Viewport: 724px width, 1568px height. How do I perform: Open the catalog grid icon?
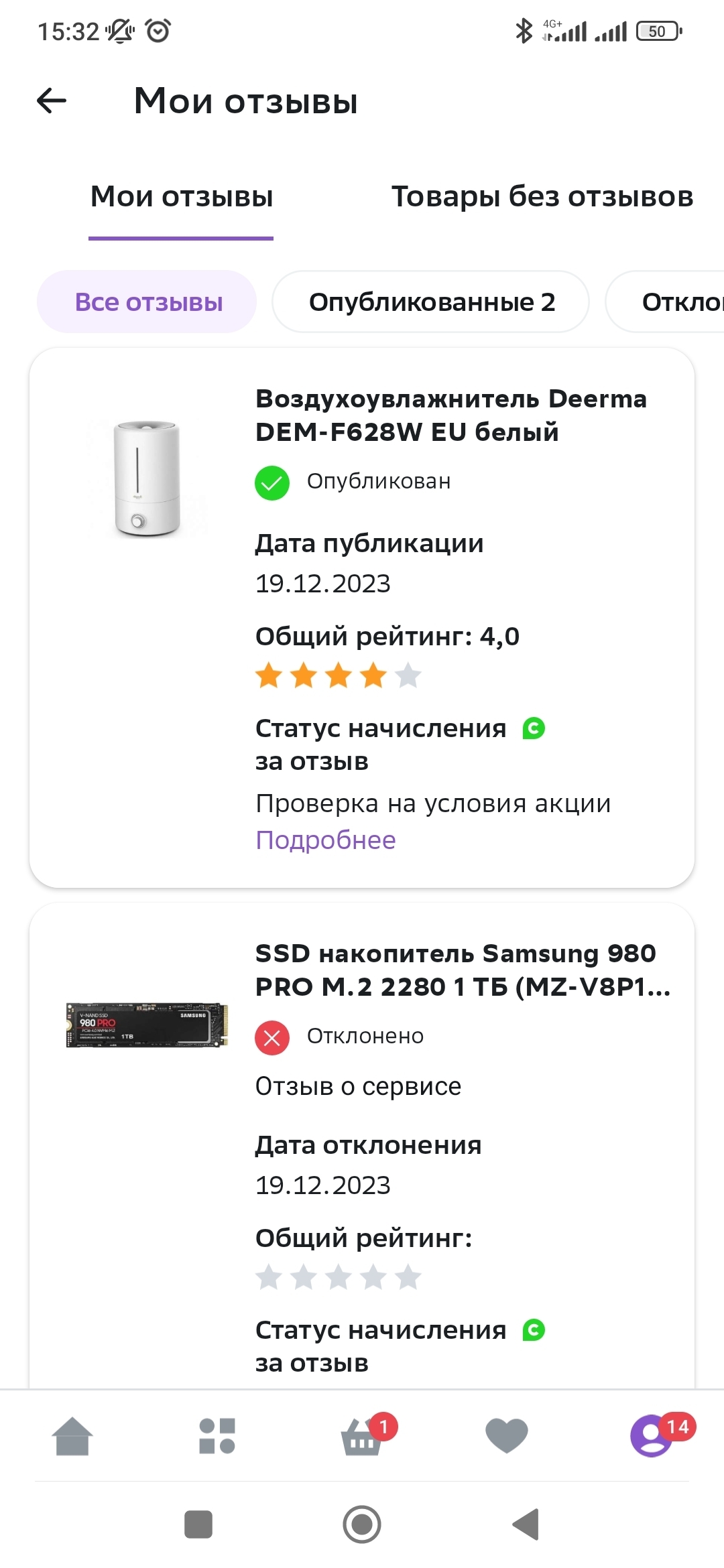point(217,1437)
